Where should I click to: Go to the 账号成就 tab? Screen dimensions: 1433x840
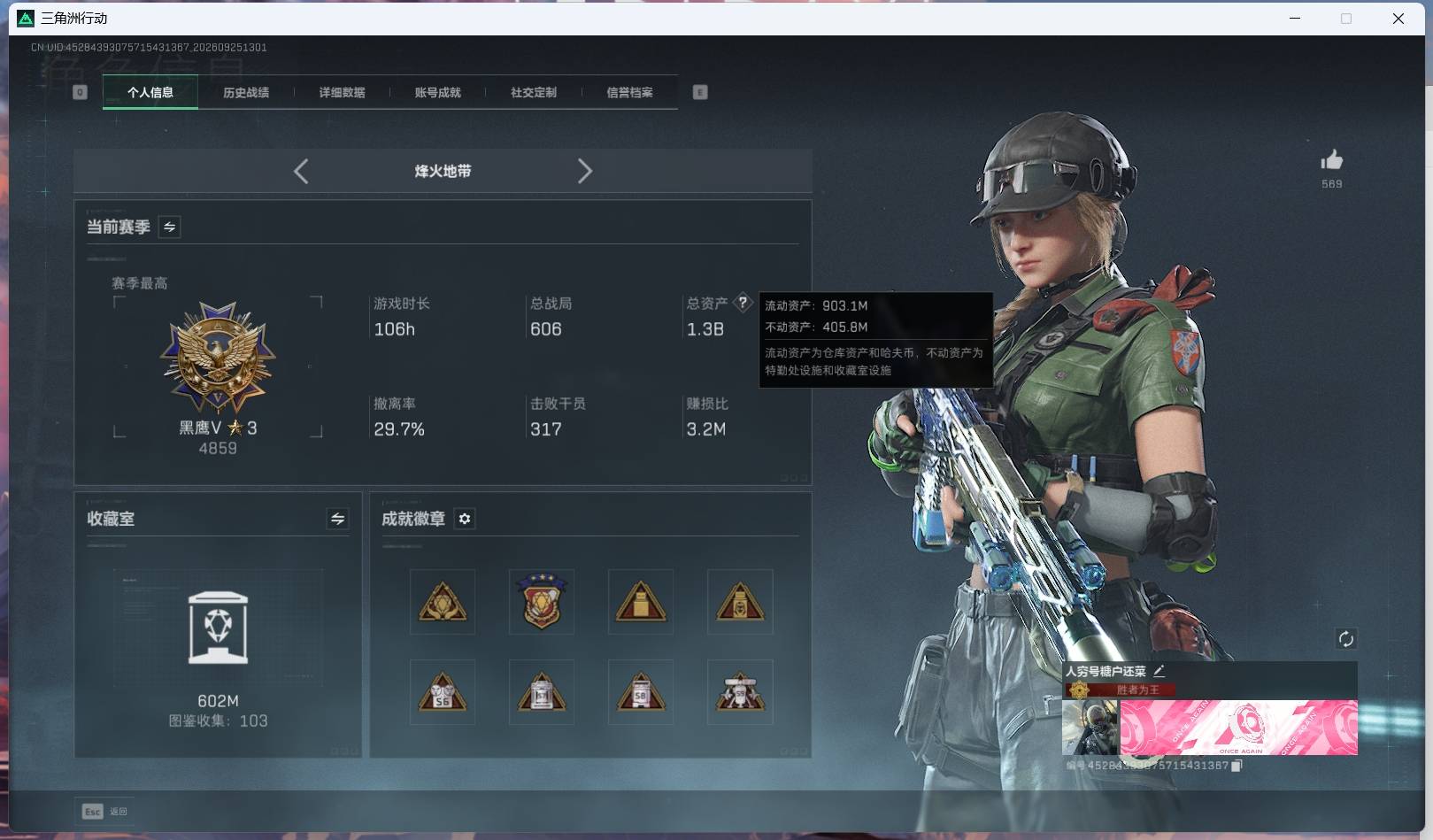point(437,92)
